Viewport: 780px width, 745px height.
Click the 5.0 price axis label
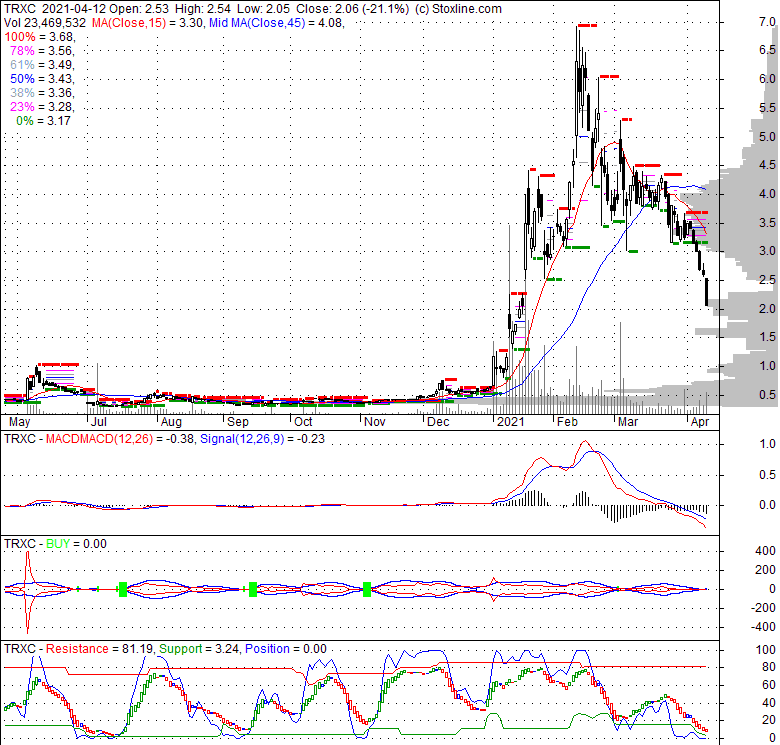point(767,137)
